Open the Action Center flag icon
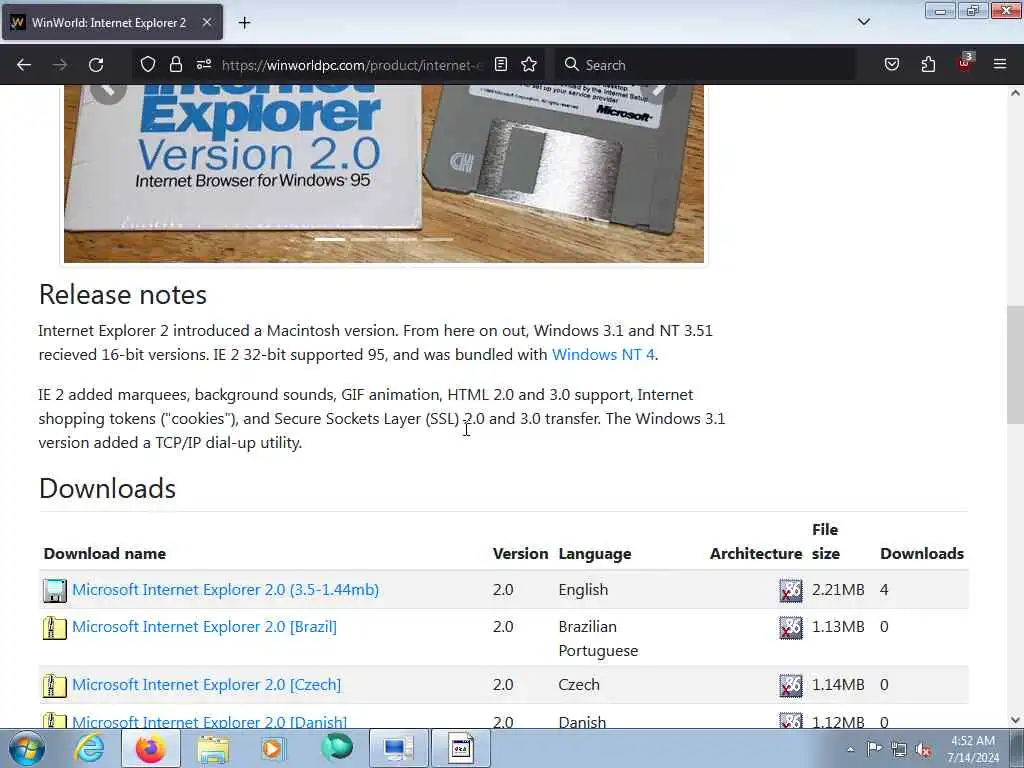The image size is (1024, 768). point(874,749)
